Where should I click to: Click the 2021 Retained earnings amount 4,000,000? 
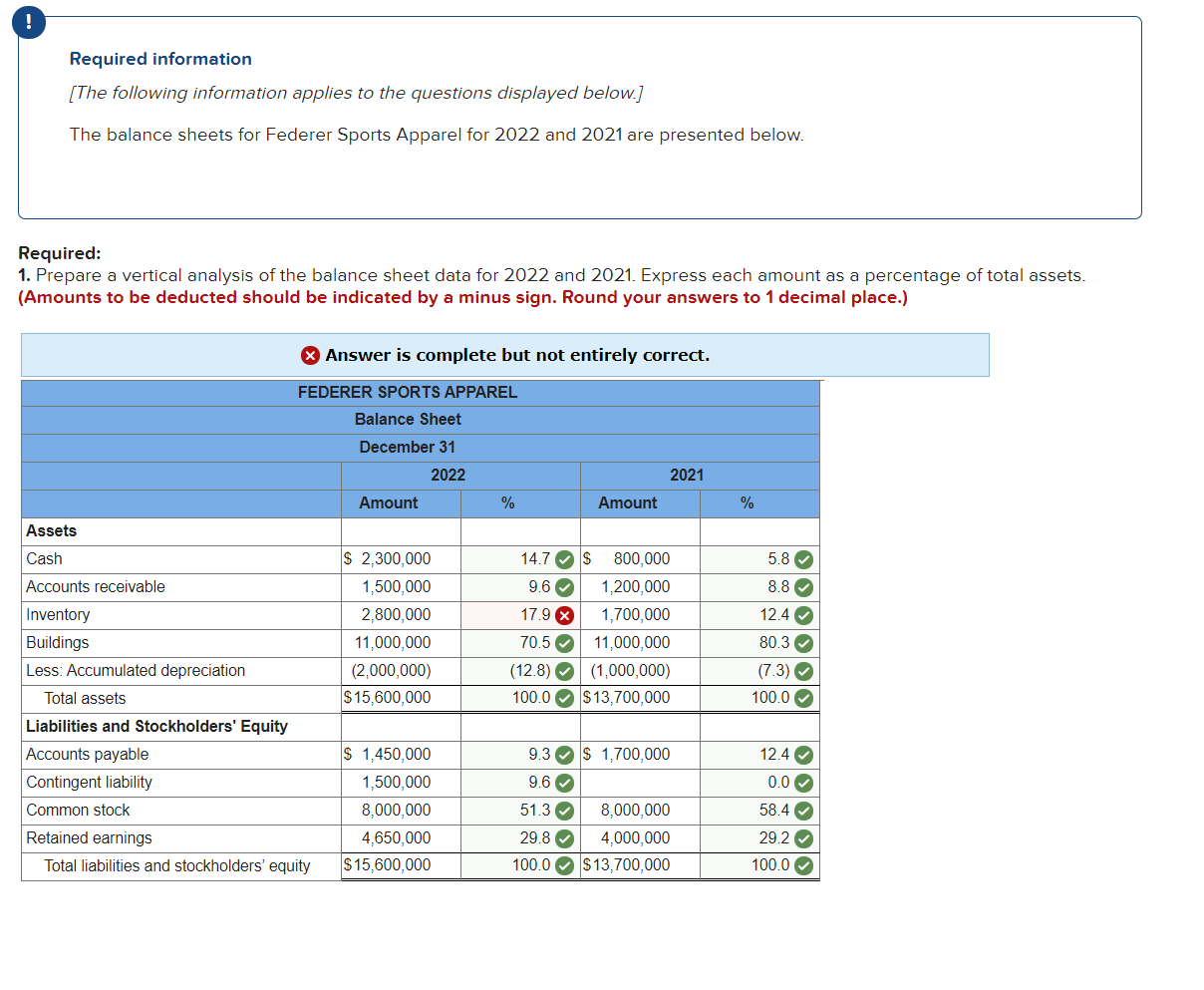tap(635, 838)
